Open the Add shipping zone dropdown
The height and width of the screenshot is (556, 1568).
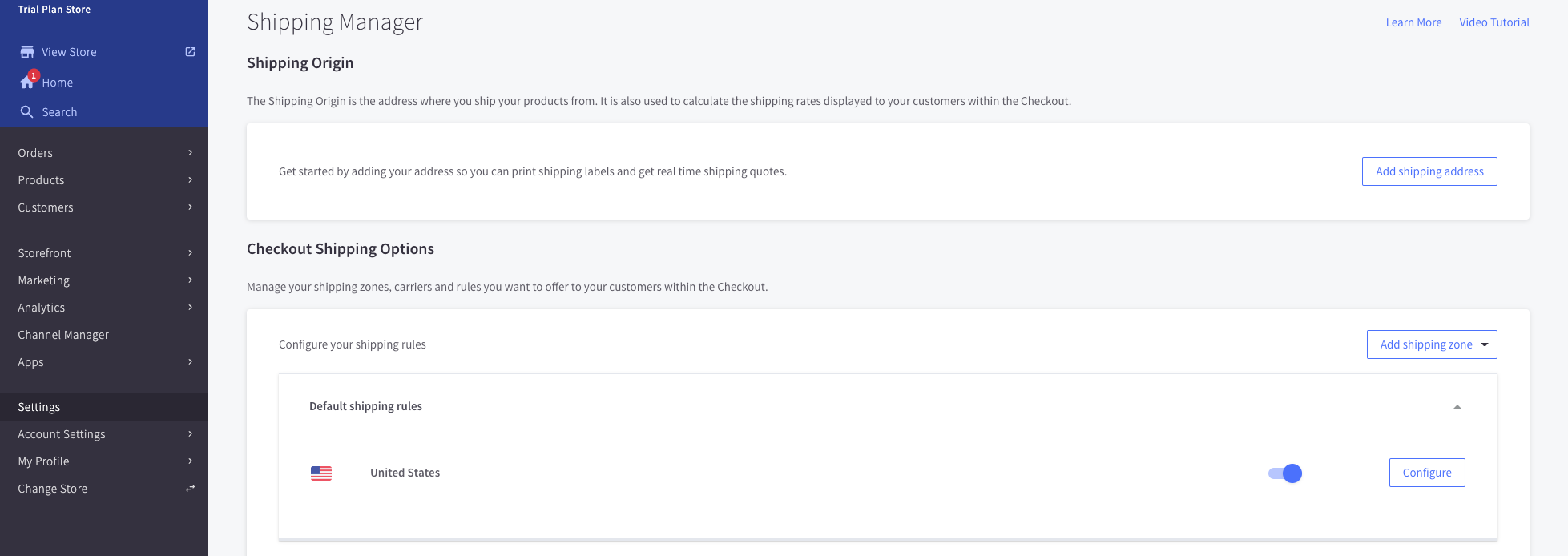1432,344
